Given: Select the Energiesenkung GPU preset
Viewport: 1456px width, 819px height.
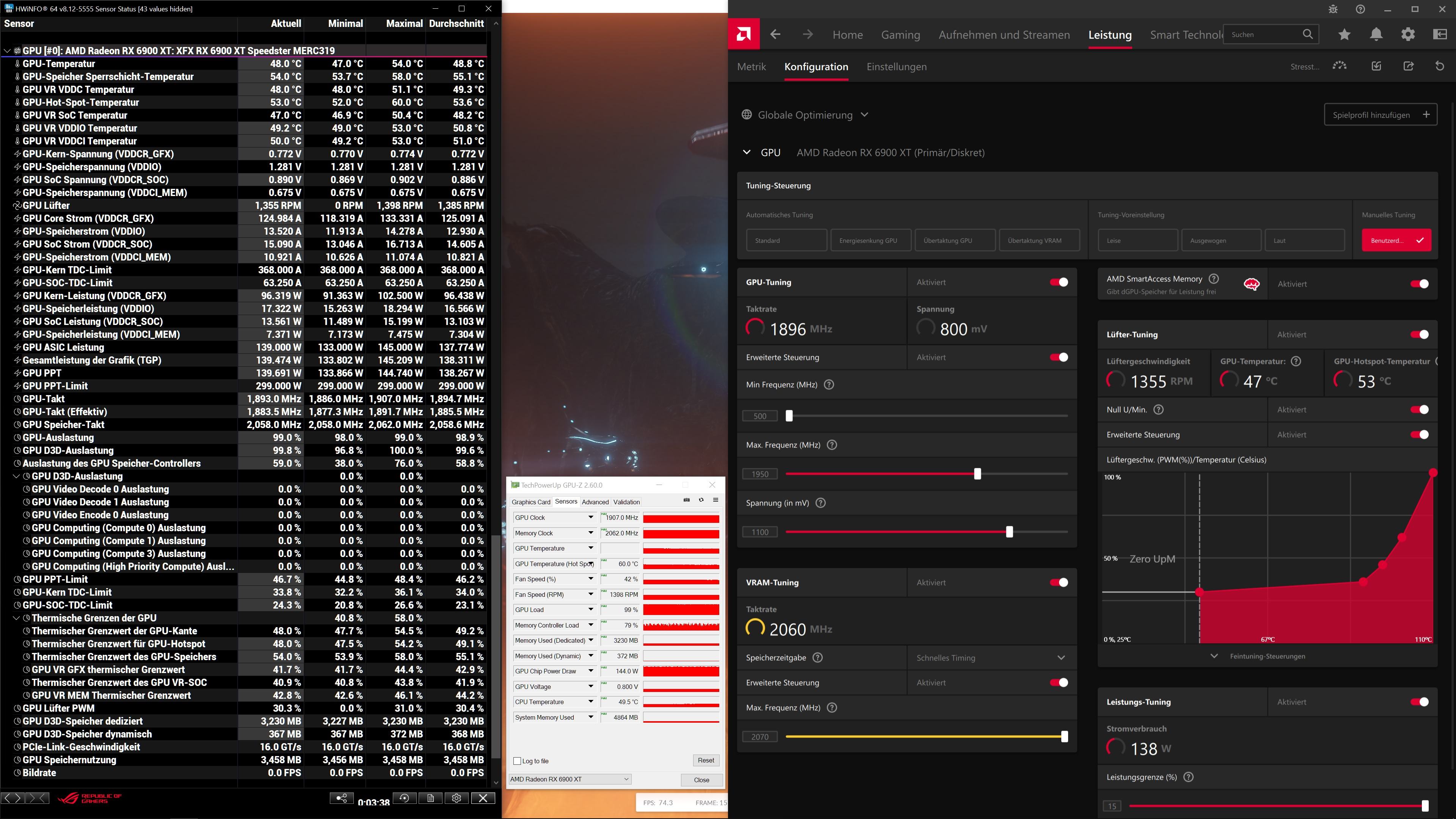Looking at the screenshot, I should pos(871,240).
